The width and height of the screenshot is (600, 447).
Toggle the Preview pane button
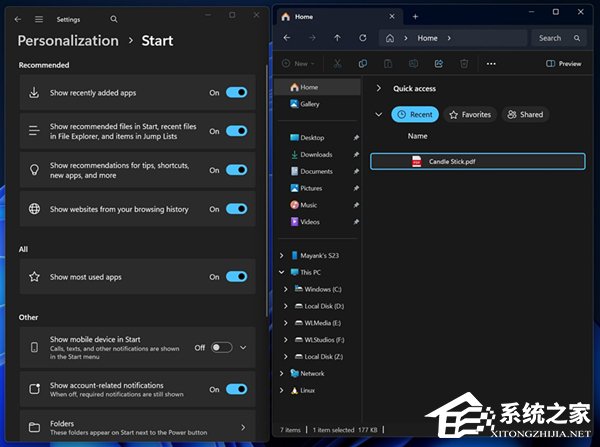tap(563, 64)
